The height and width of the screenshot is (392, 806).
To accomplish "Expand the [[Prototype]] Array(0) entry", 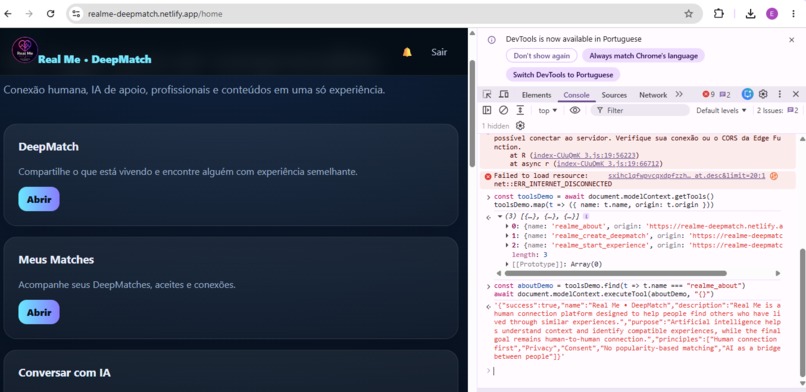I will coord(508,265).
